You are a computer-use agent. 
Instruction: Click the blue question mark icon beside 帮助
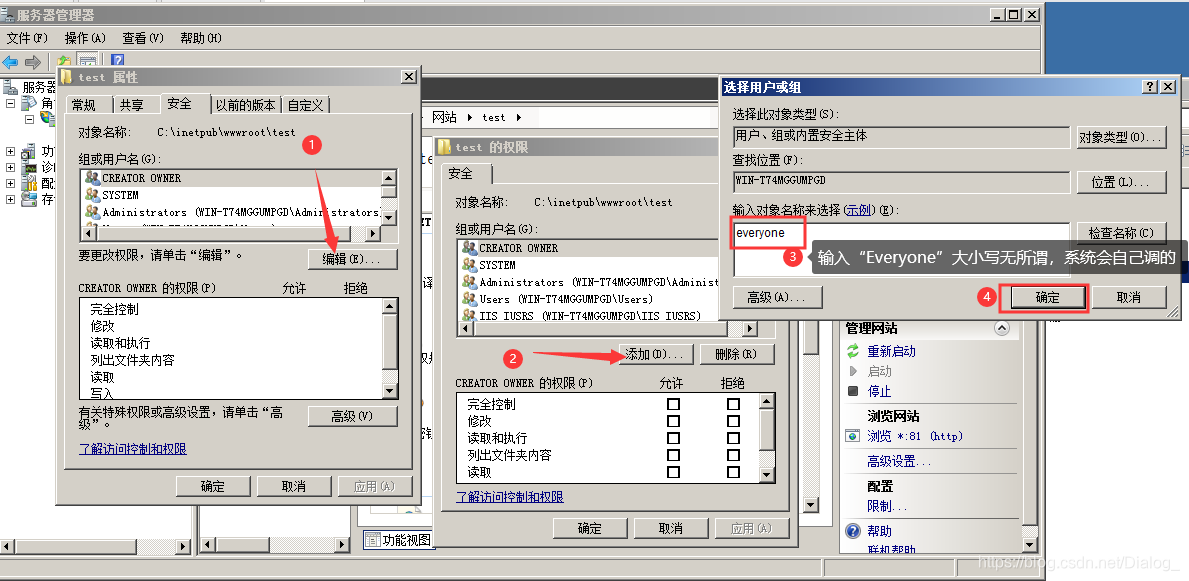853,531
